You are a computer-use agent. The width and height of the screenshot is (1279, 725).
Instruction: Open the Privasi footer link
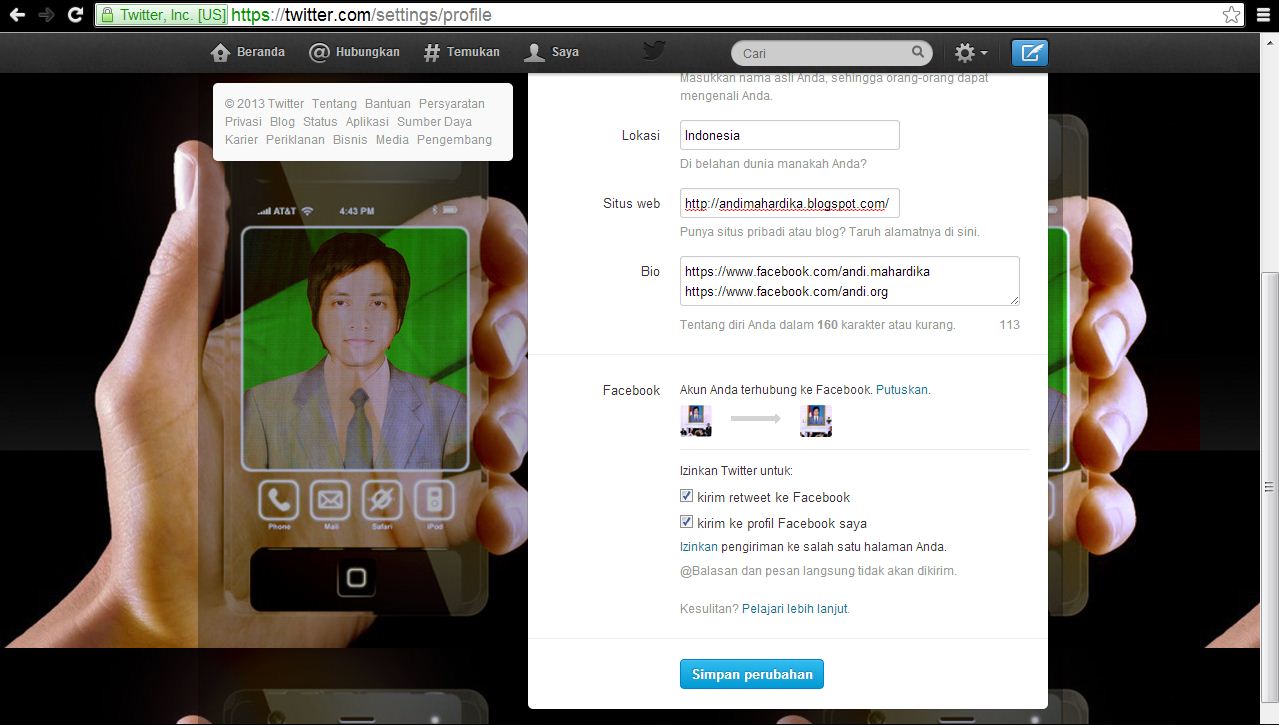tap(243, 122)
